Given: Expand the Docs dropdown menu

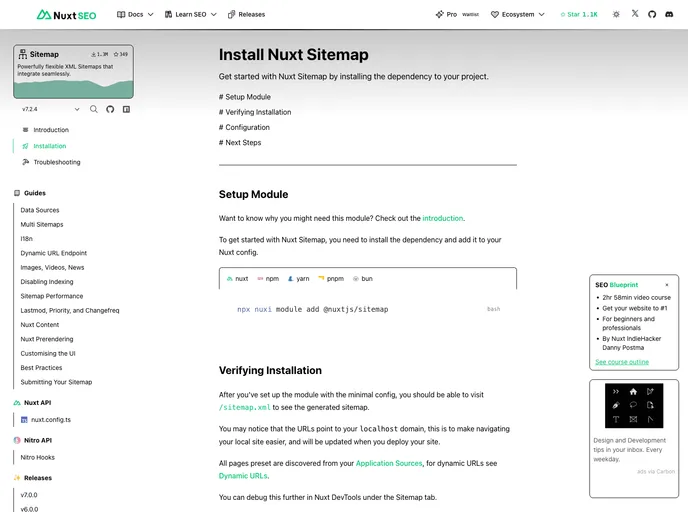Looking at the screenshot, I should 135,14.
